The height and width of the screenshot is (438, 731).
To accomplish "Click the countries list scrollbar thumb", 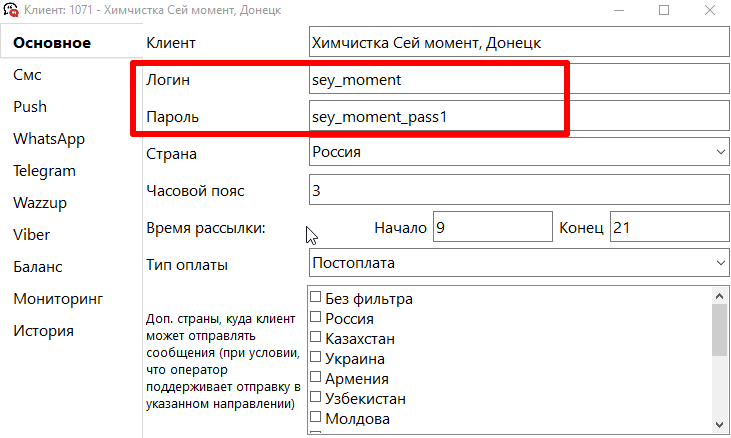I will pos(719,330).
